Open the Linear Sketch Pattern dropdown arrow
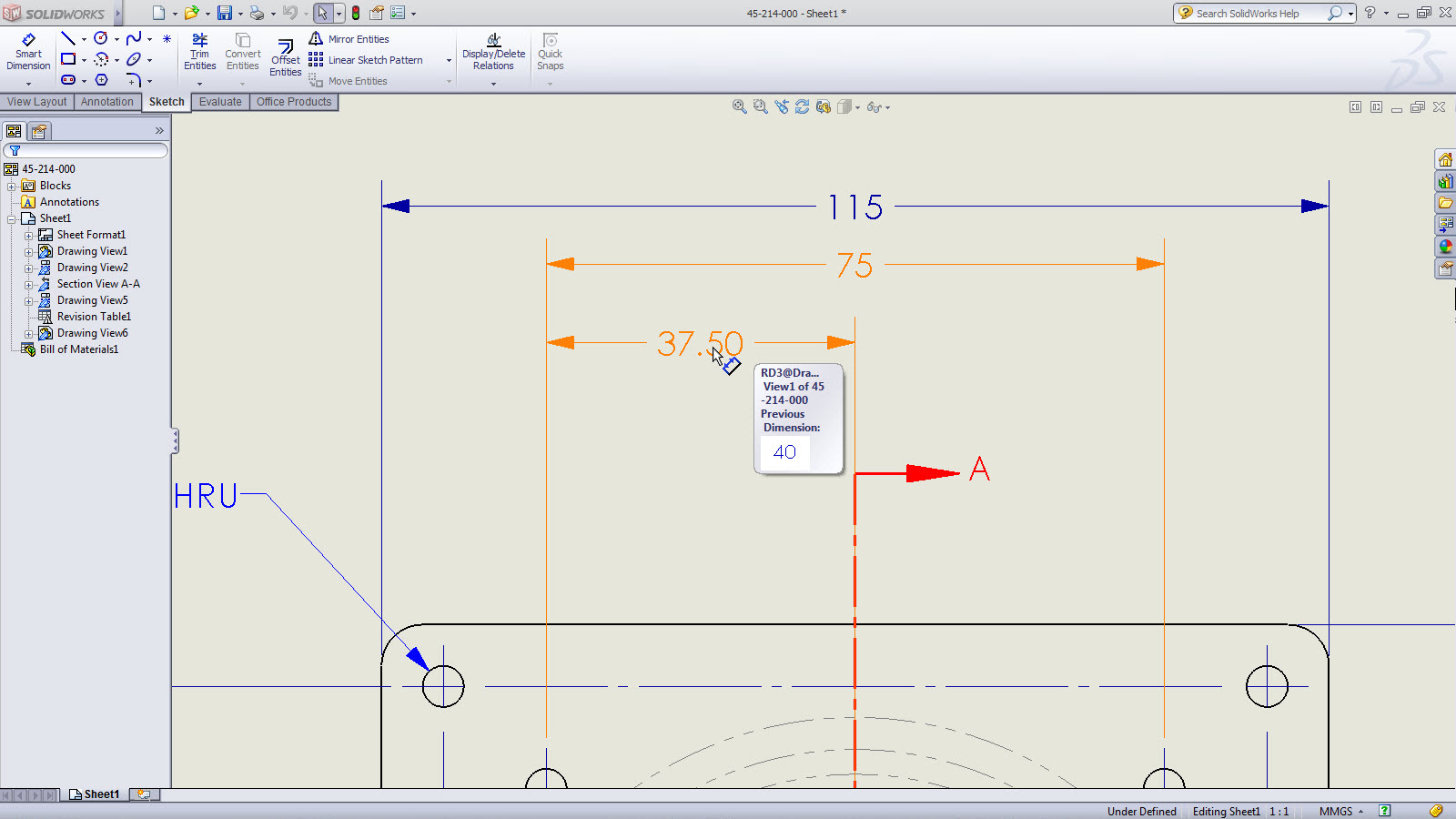1456x819 pixels. tap(449, 61)
